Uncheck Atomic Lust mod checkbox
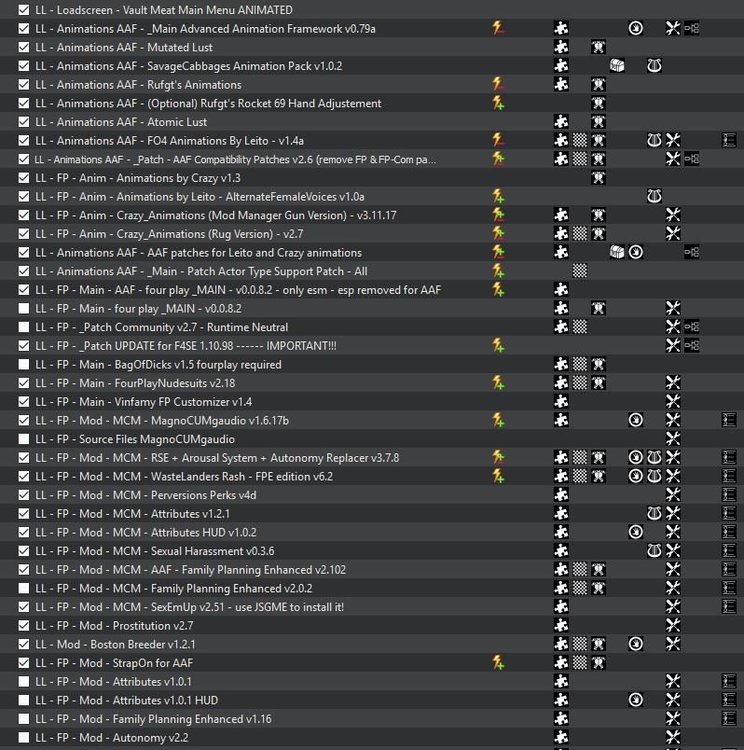The height and width of the screenshot is (750, 744). (23, 121)
